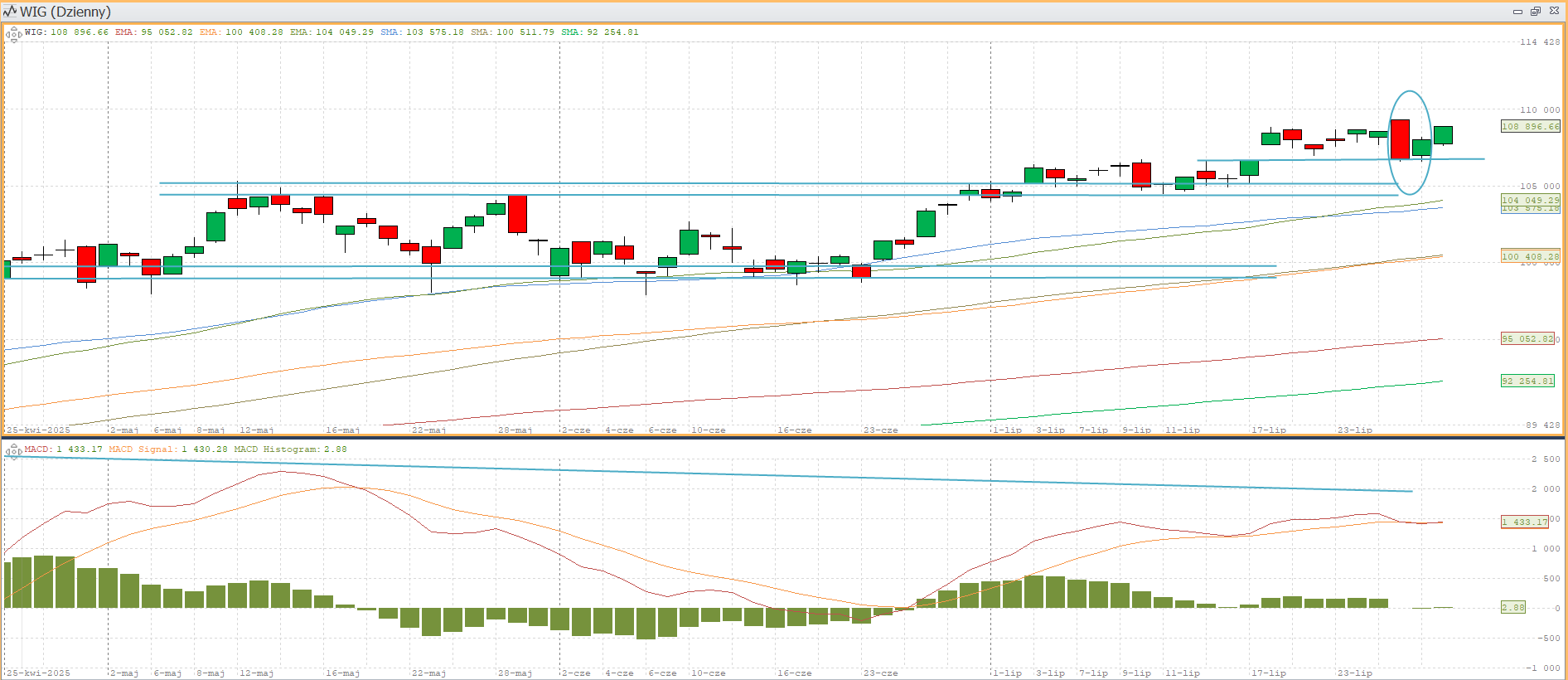Click the 92 254.81 price axis tag
1568x680 pixels.
point(1528,381)
